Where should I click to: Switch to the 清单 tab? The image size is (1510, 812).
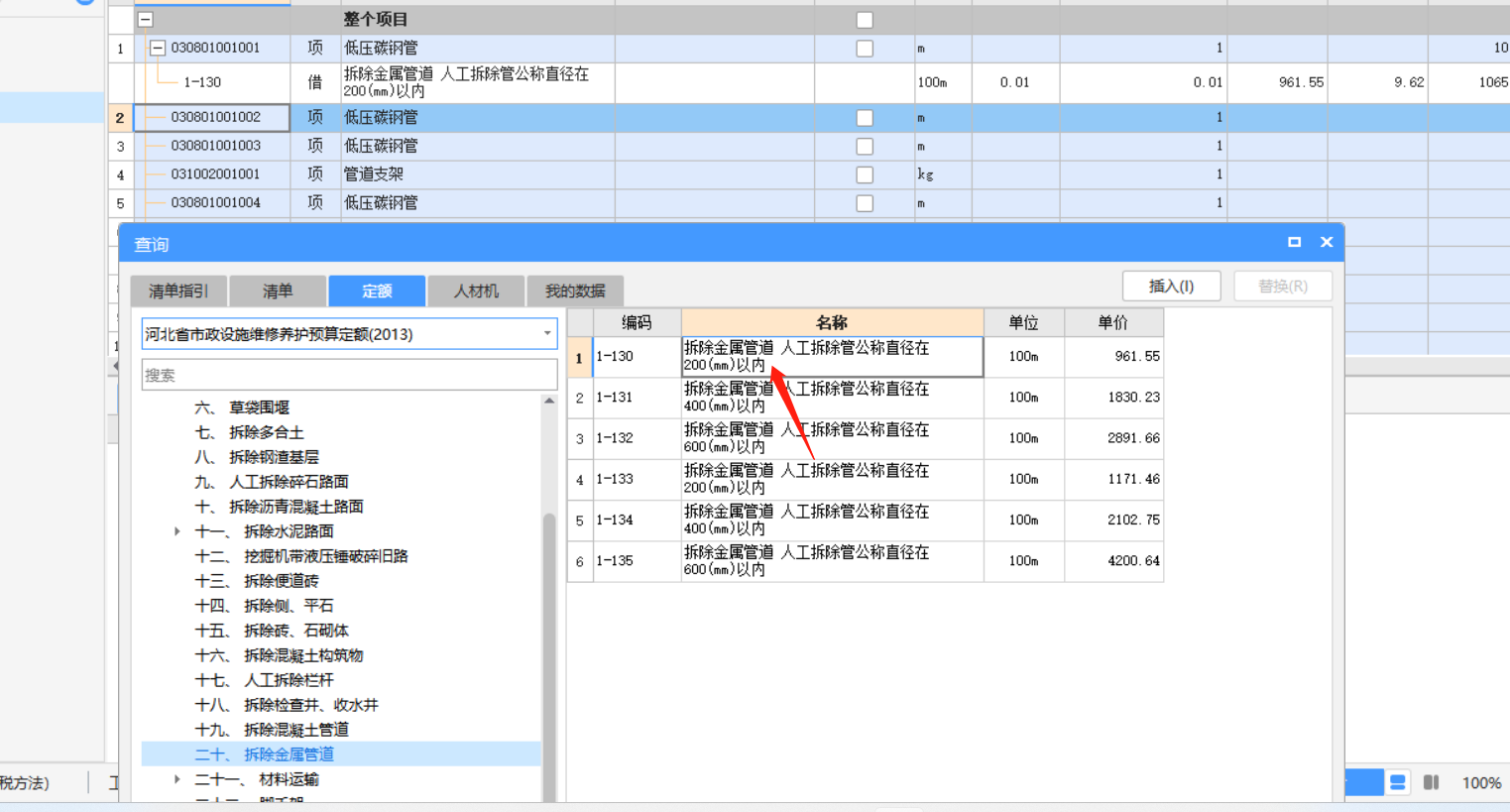click(278, 290)
